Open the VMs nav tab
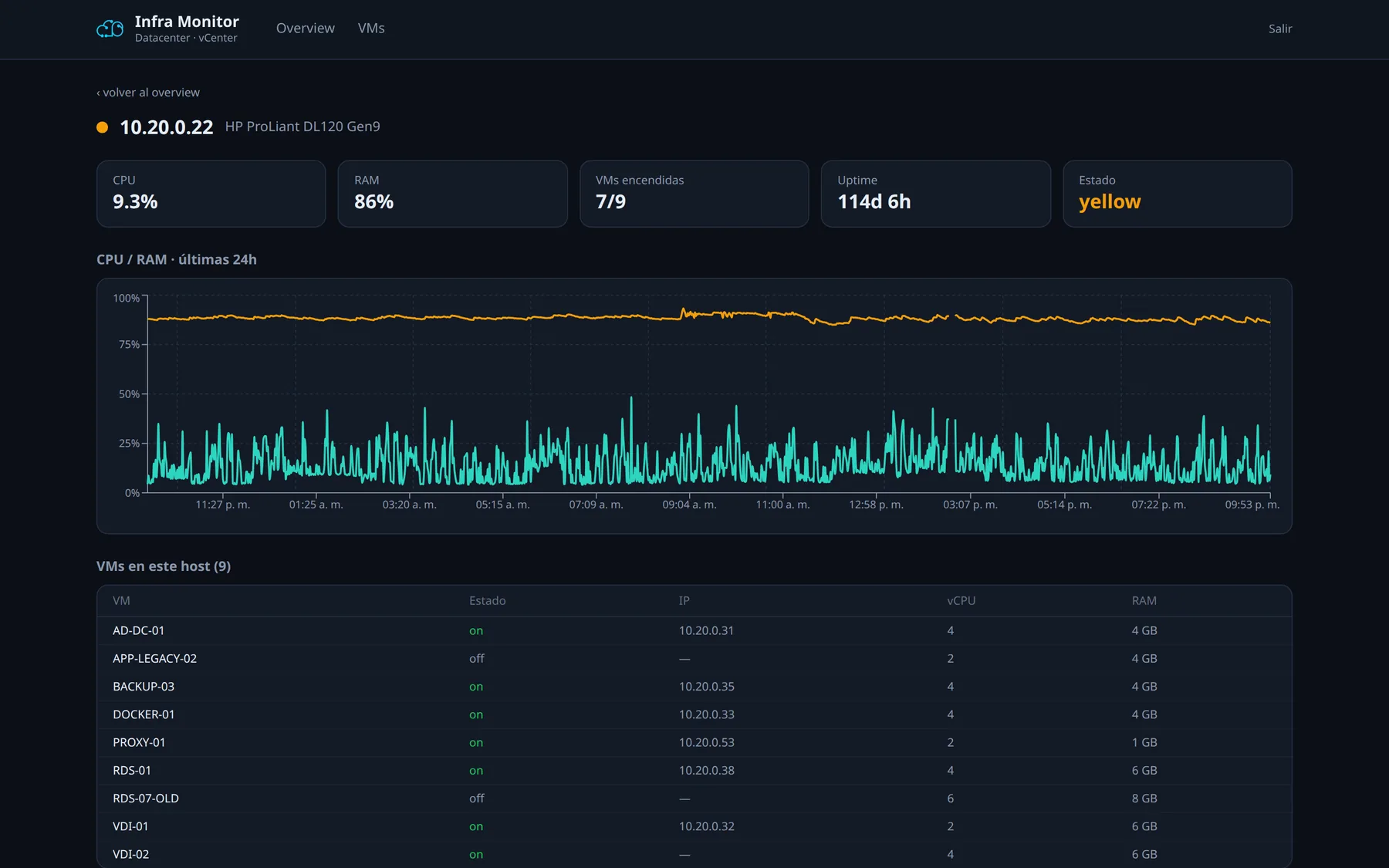 pos(371,29)
